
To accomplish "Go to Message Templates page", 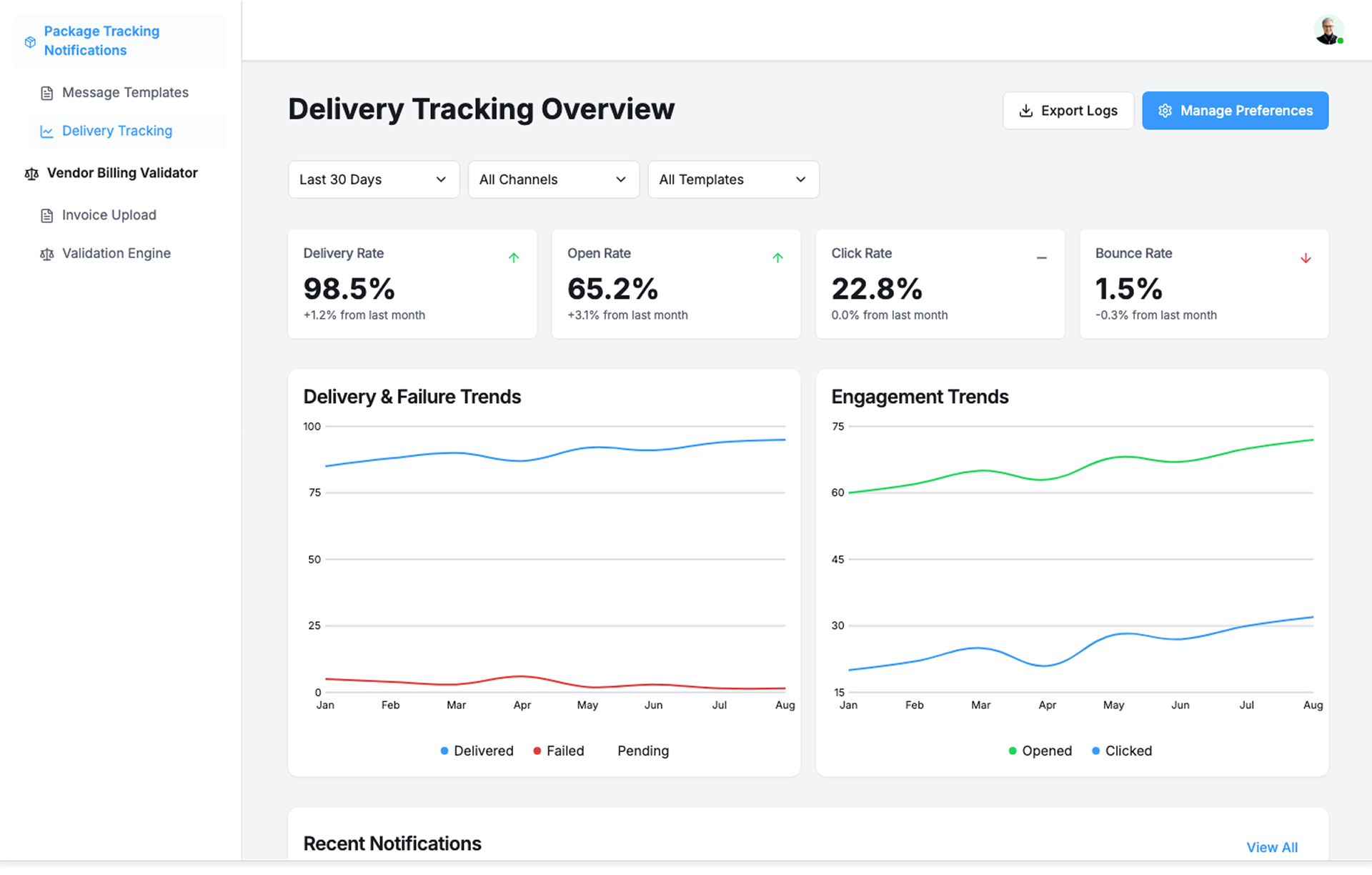I will [125, 93].
